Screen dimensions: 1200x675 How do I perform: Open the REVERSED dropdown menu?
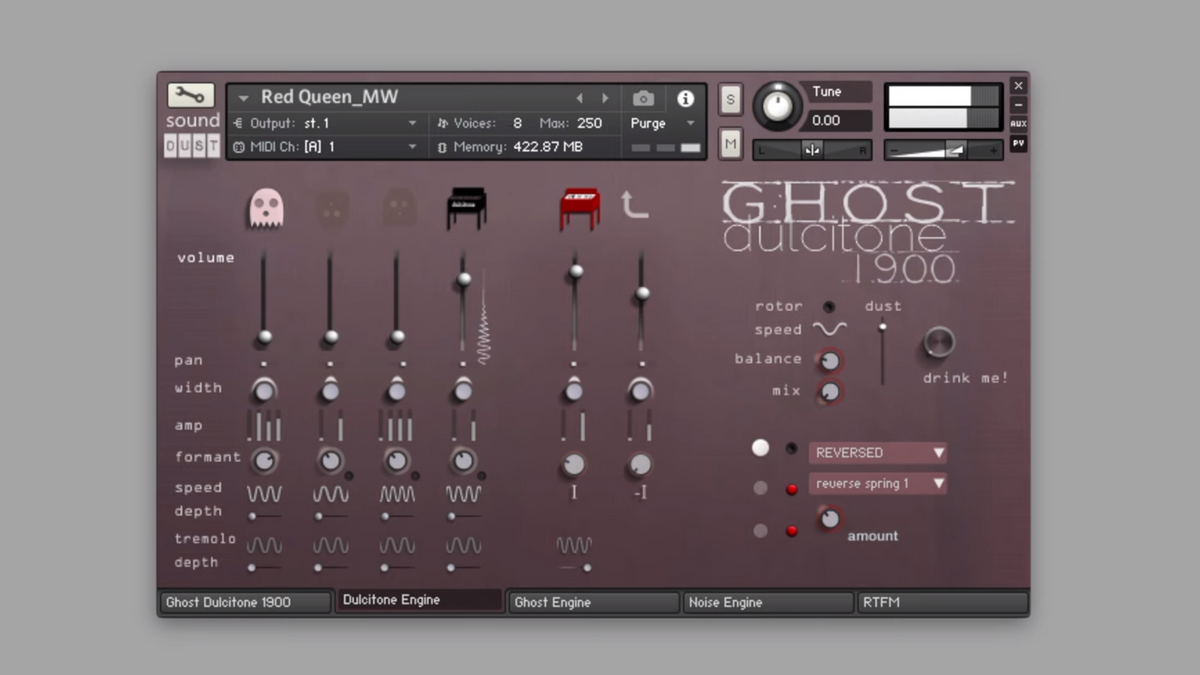(878, 453)
